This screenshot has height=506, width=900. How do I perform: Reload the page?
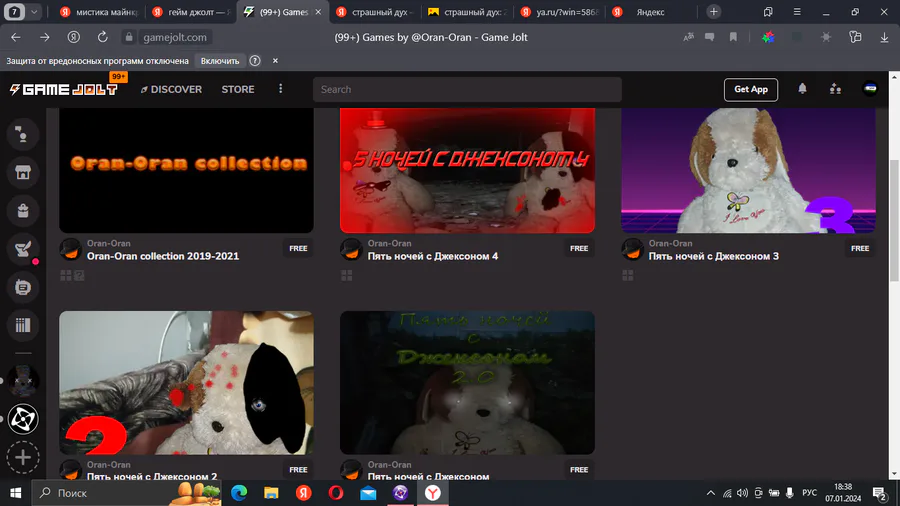pyautogui.click(x=103, y=37)
